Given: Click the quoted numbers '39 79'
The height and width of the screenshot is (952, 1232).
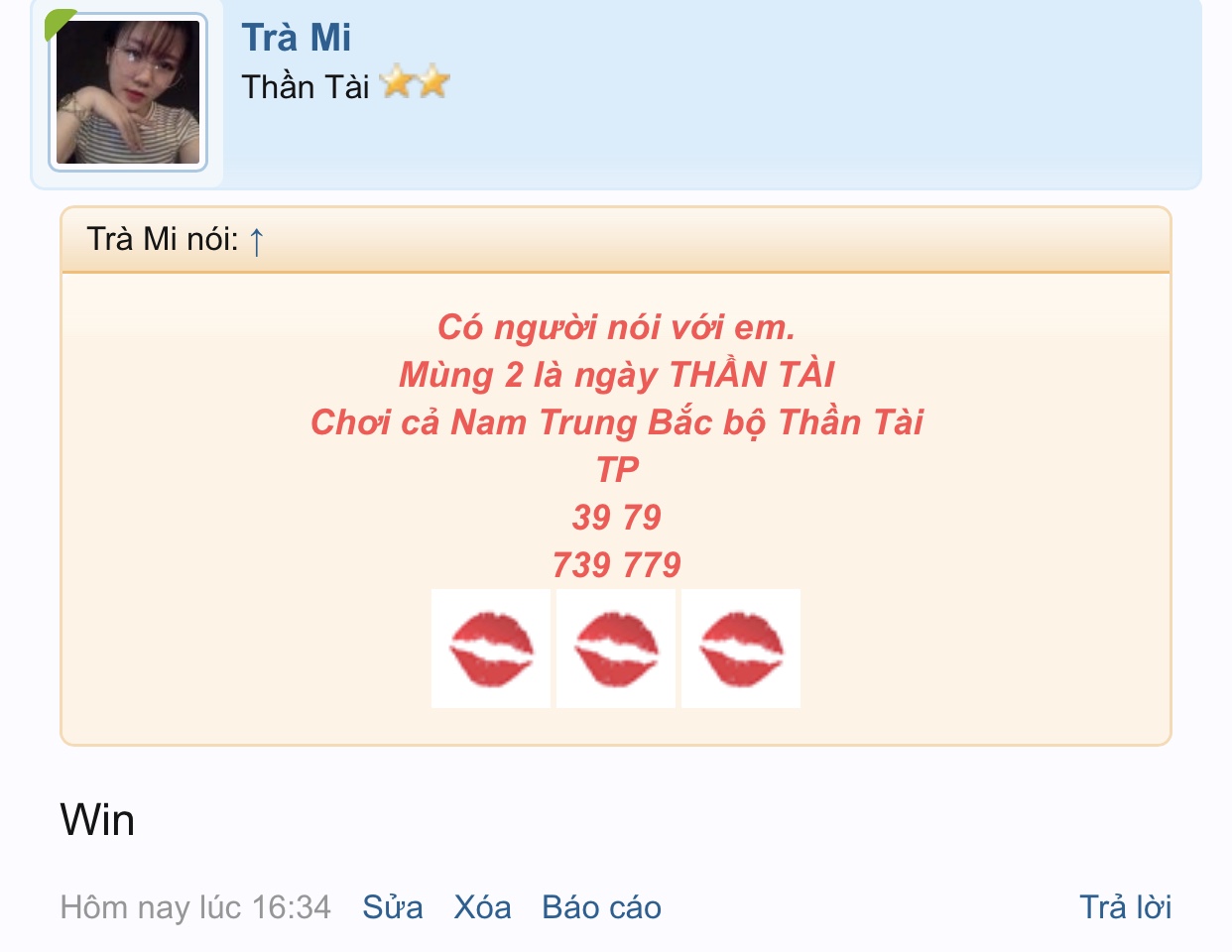Looking at the screenshot, I should [x=616, y=517].
